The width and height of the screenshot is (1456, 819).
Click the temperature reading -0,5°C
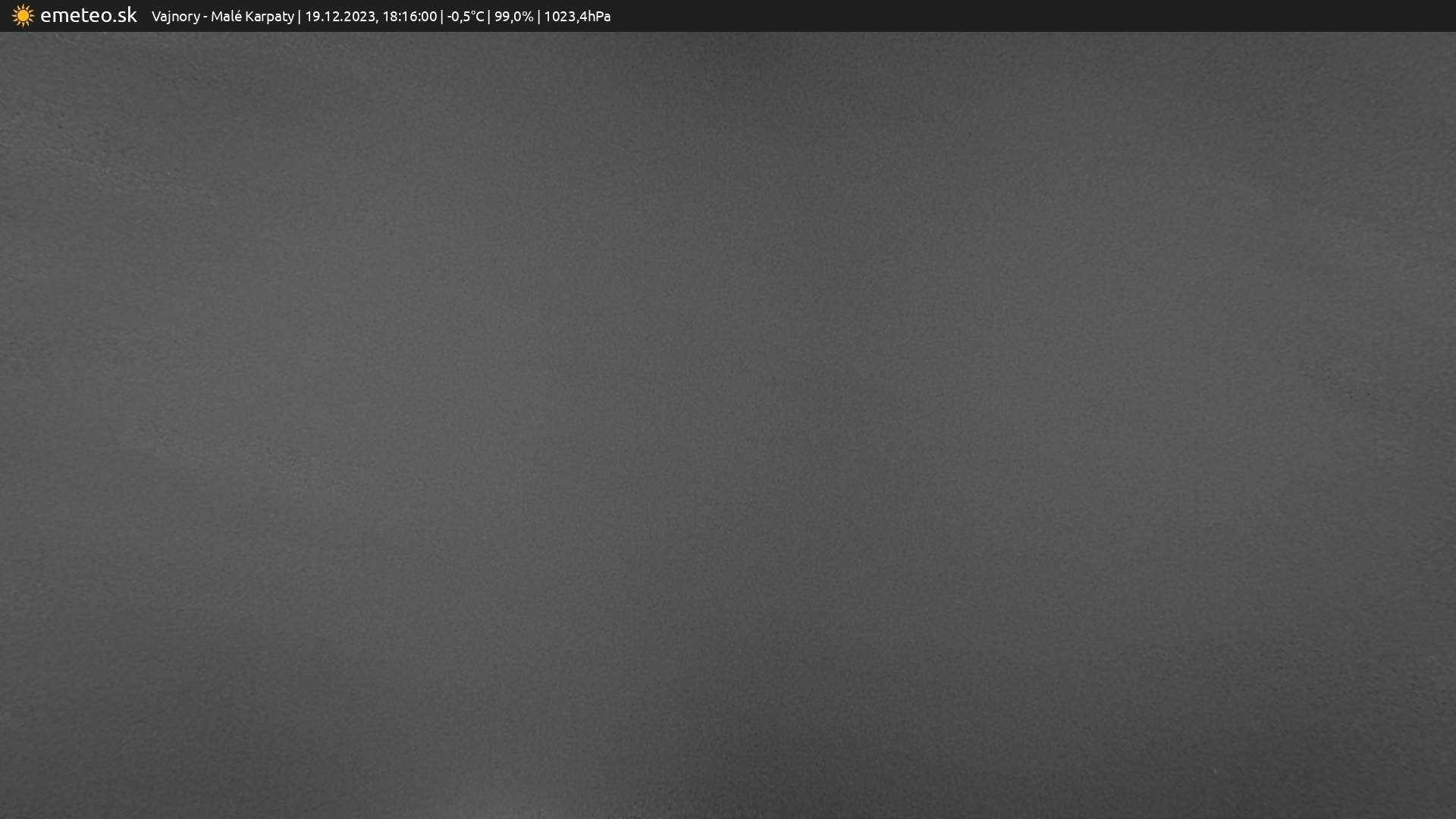click(465, 16)
